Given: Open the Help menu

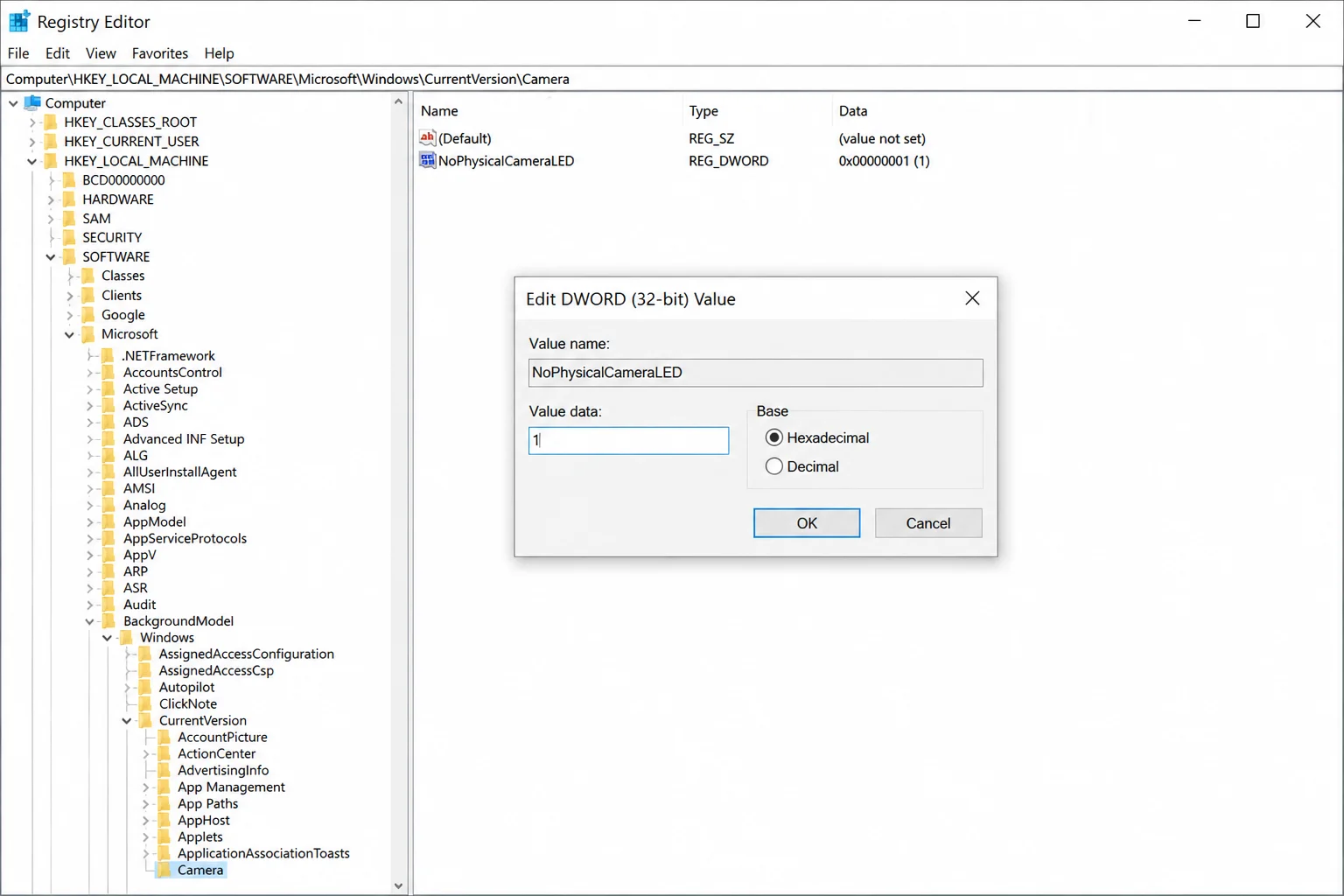Looking at the screenshot, I should 219,53.
